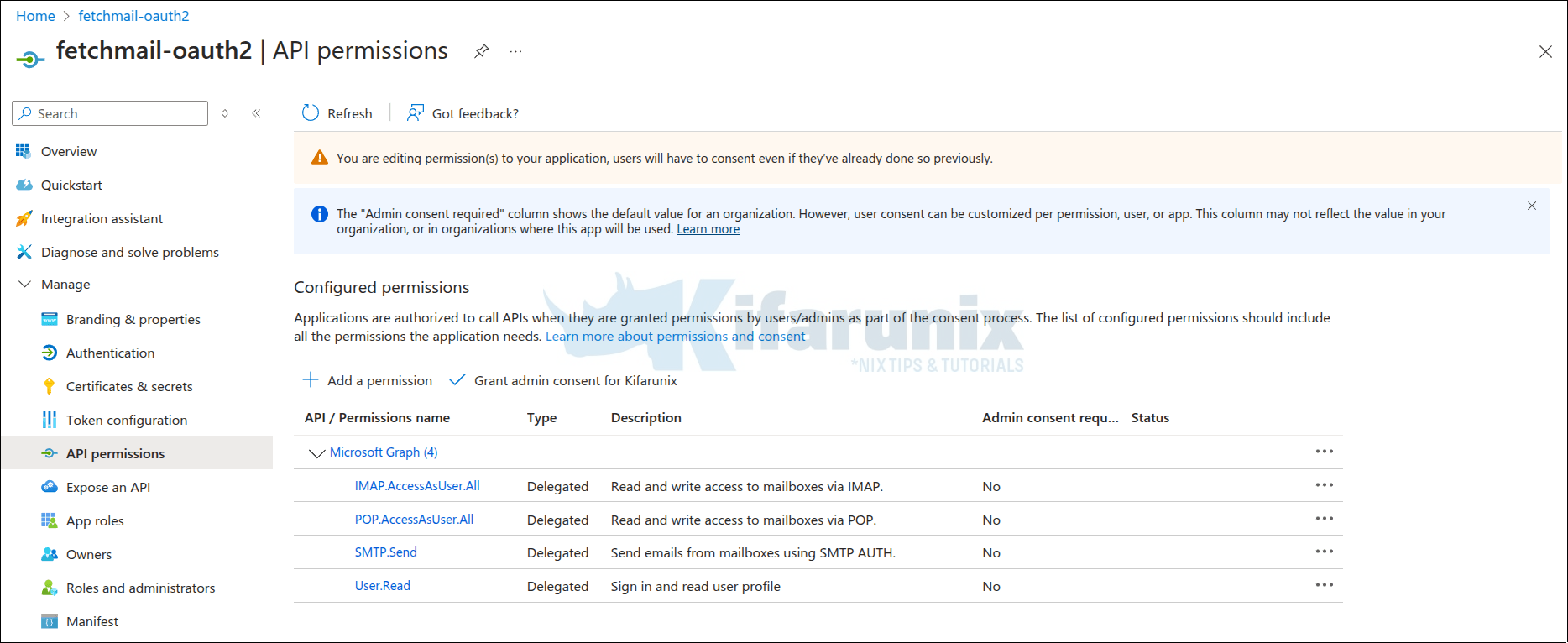
Task: Open Learn more about permissions and consent
Action: [675, 337]
